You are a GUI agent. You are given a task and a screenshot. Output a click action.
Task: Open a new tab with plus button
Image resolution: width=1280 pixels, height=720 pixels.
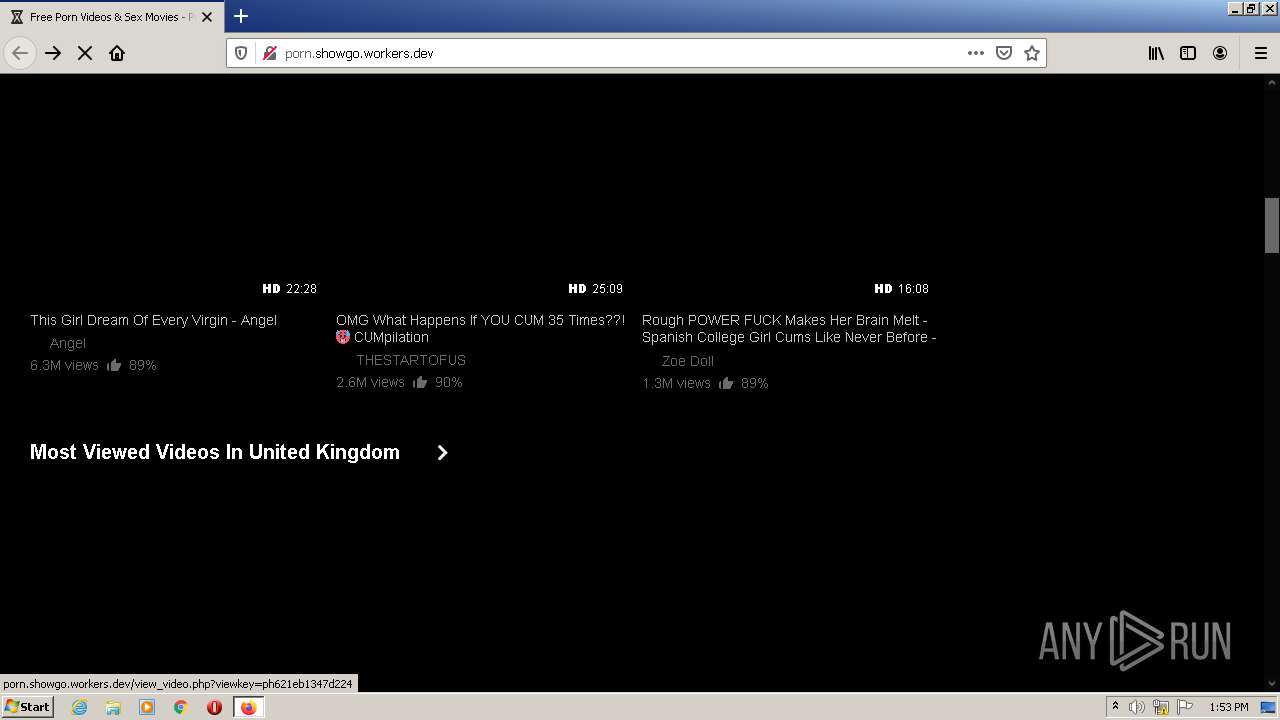[x=241, y=16]
